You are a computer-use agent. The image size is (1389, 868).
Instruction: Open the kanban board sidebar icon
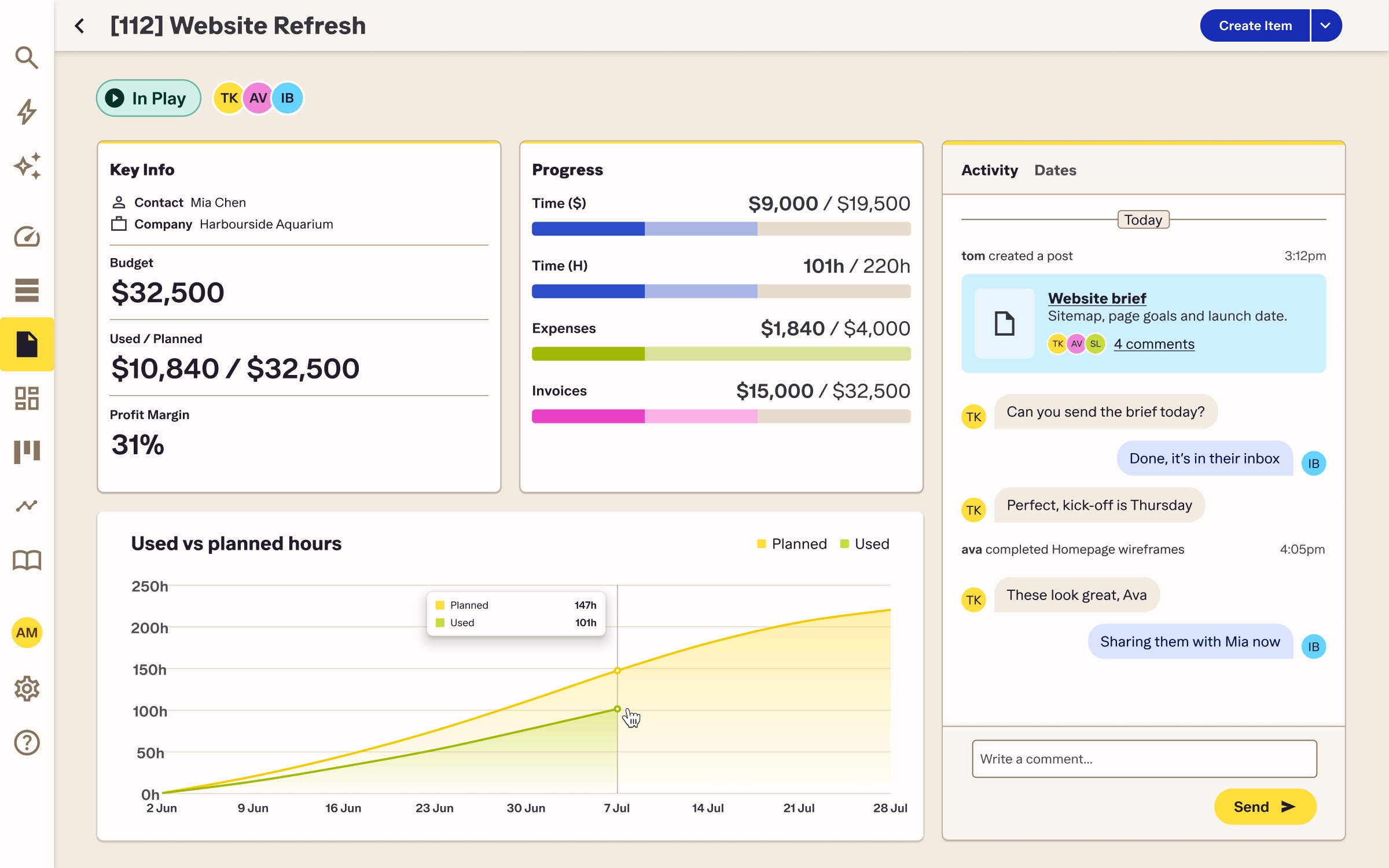(x=27, y=451)
